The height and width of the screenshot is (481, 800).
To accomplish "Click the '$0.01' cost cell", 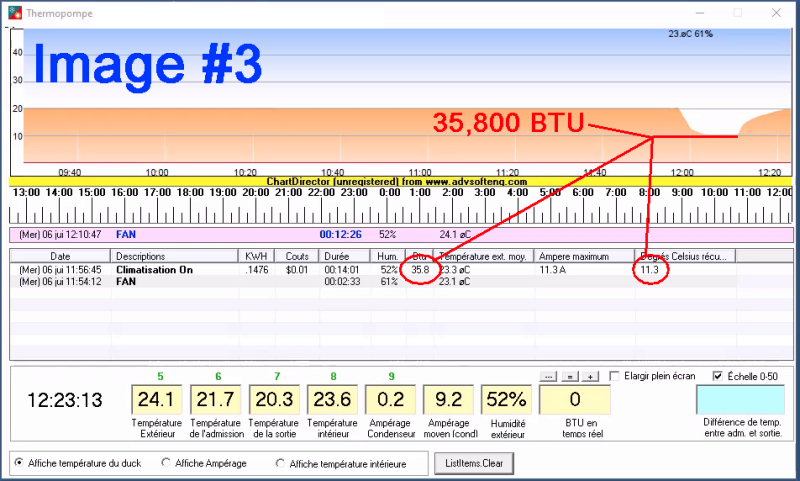I will pos(297,269).
